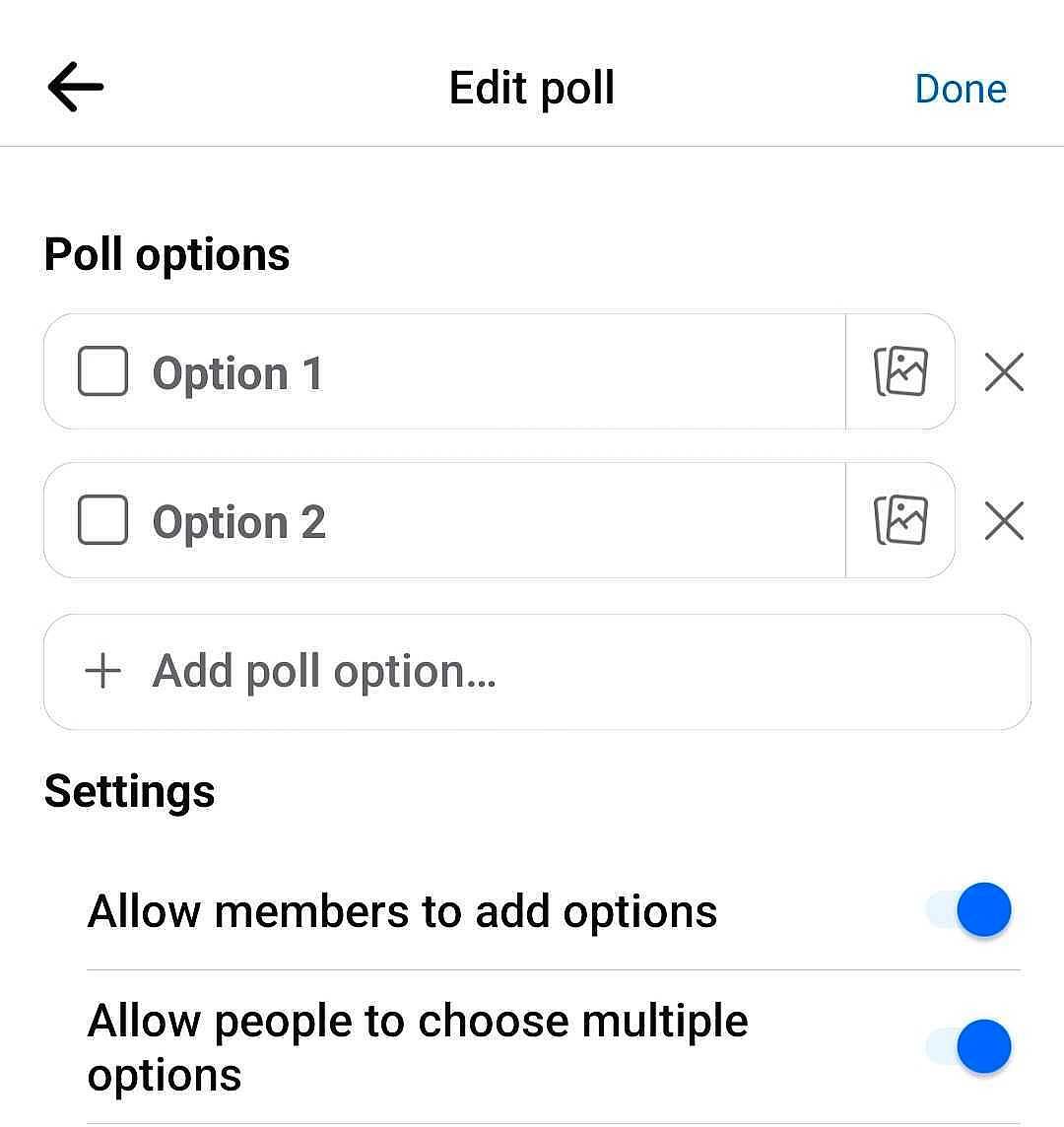
Task: Remove Option 1 using its X icon
Action: (x=1003, y=371)
